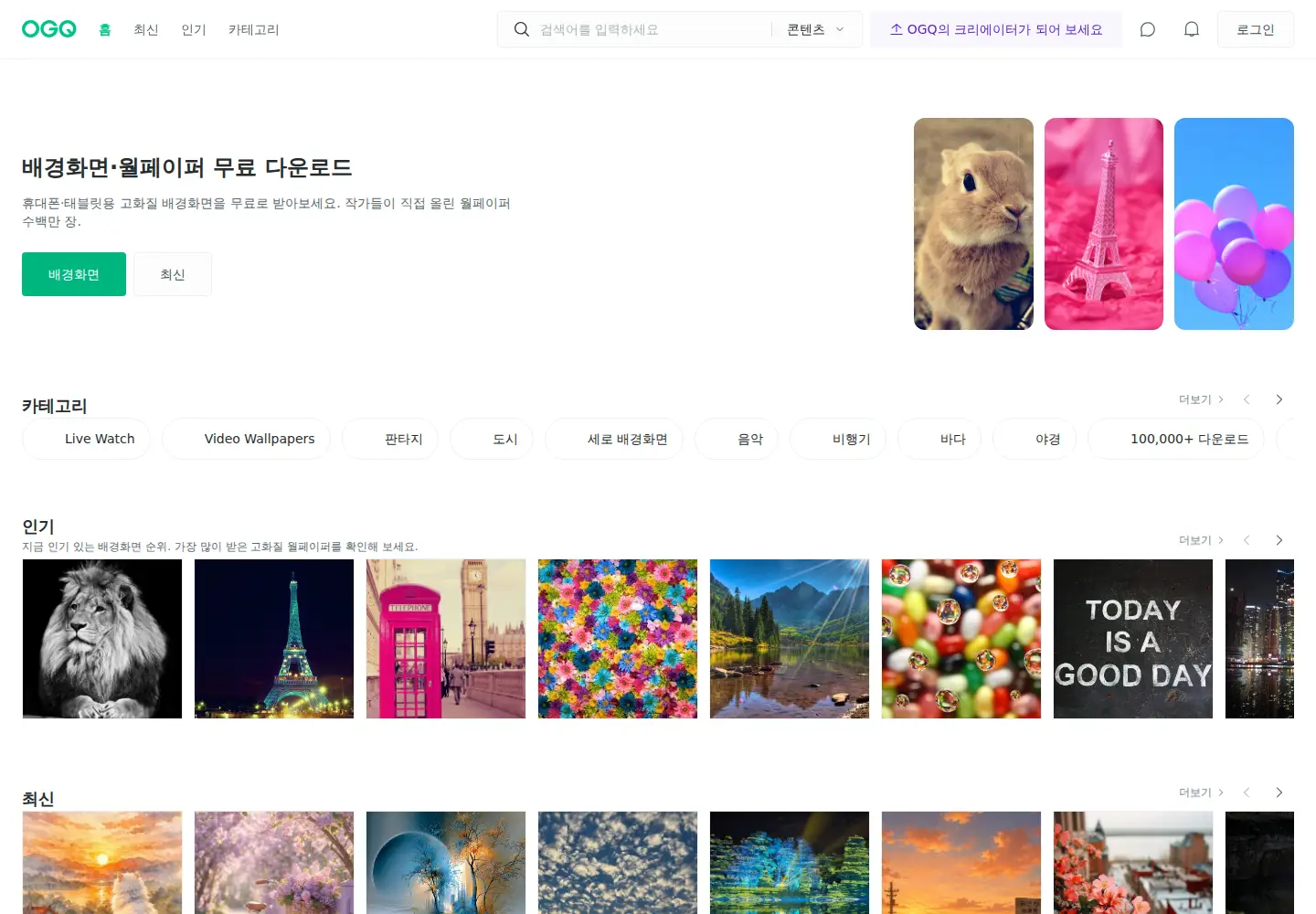Open 인기 in top navigation
The image size is (1316, 914).
click(194, 29)
